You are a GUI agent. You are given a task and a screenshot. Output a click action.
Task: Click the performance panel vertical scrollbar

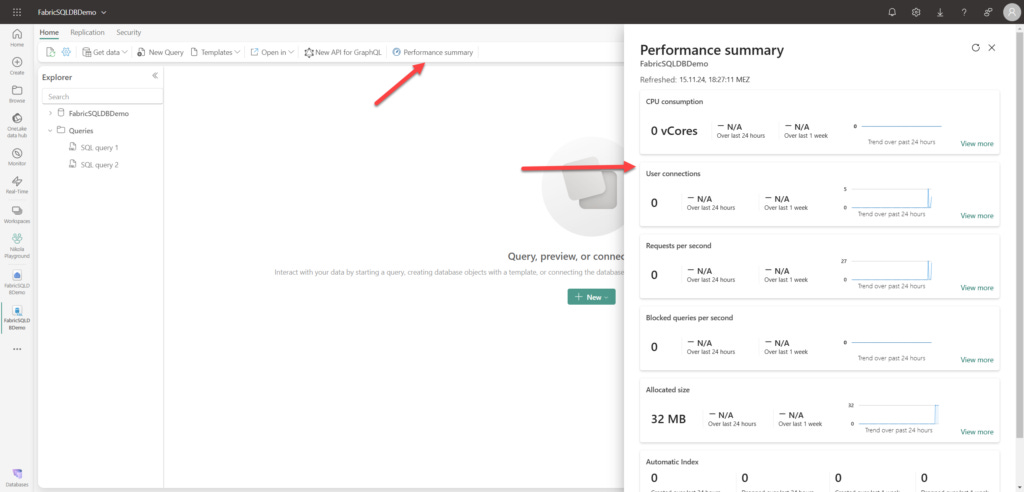tap(1020, 235)
